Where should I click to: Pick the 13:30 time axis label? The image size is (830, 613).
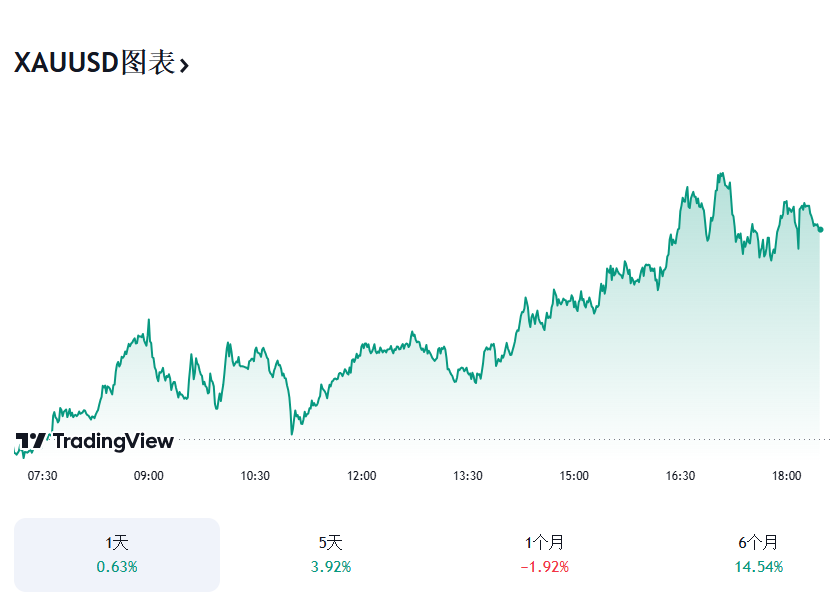point(468,476)
